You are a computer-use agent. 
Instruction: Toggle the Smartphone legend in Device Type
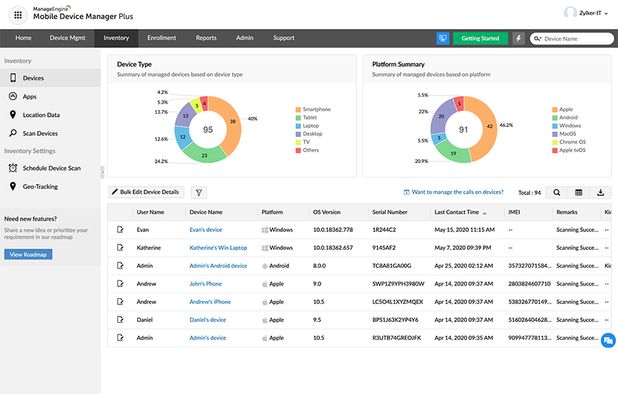[313, 110]
